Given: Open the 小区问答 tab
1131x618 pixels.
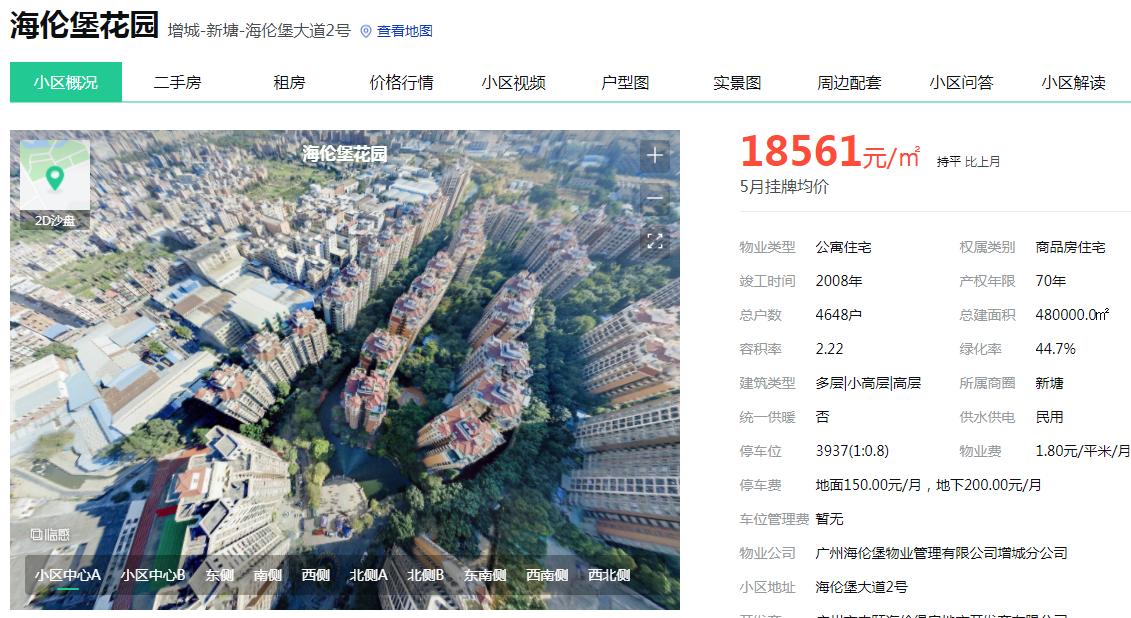Looking at the screenshot, I should 961,82.
